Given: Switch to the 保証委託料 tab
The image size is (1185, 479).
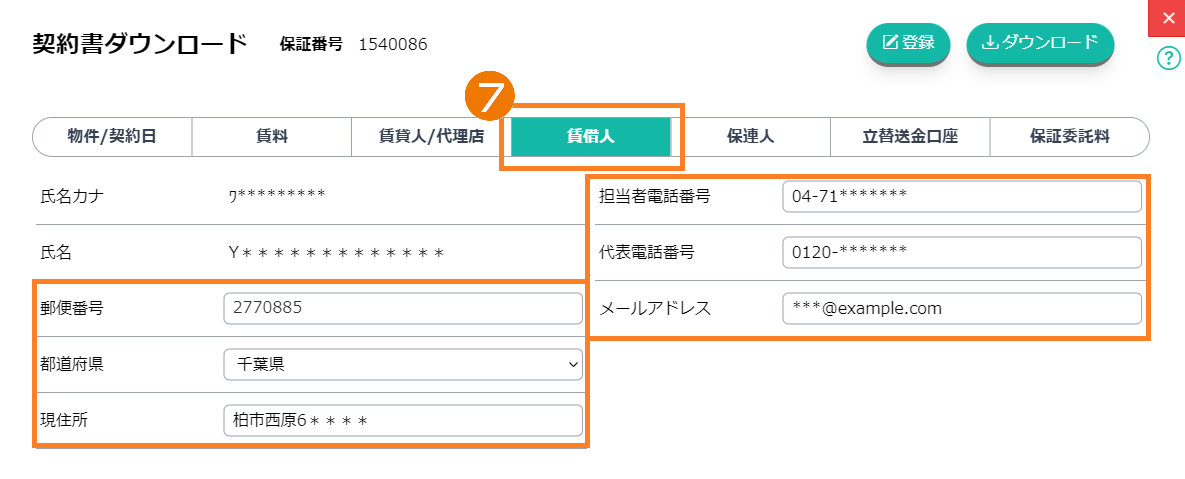Looking at the screenshot, I should point(1069,137).
